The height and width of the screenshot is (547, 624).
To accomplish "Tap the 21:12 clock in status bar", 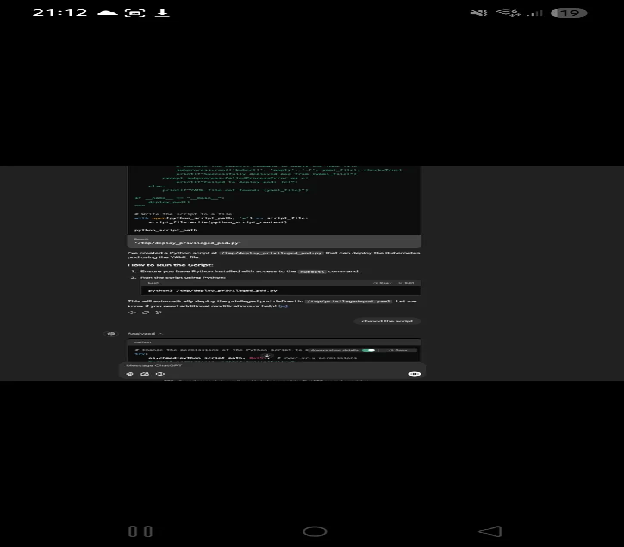I will point(60,13).
